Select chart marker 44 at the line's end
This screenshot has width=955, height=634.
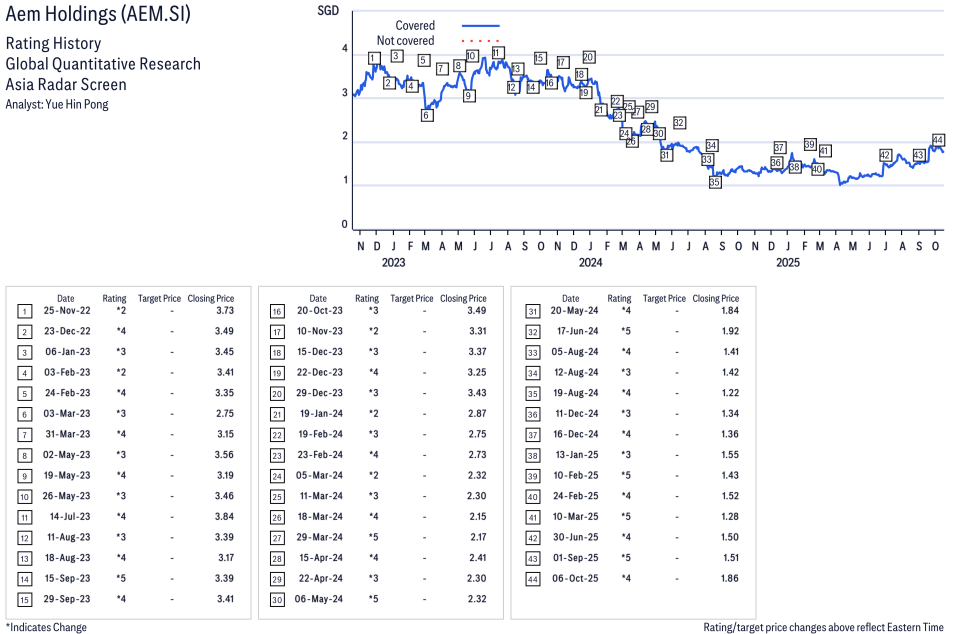(x=938, y=140)
